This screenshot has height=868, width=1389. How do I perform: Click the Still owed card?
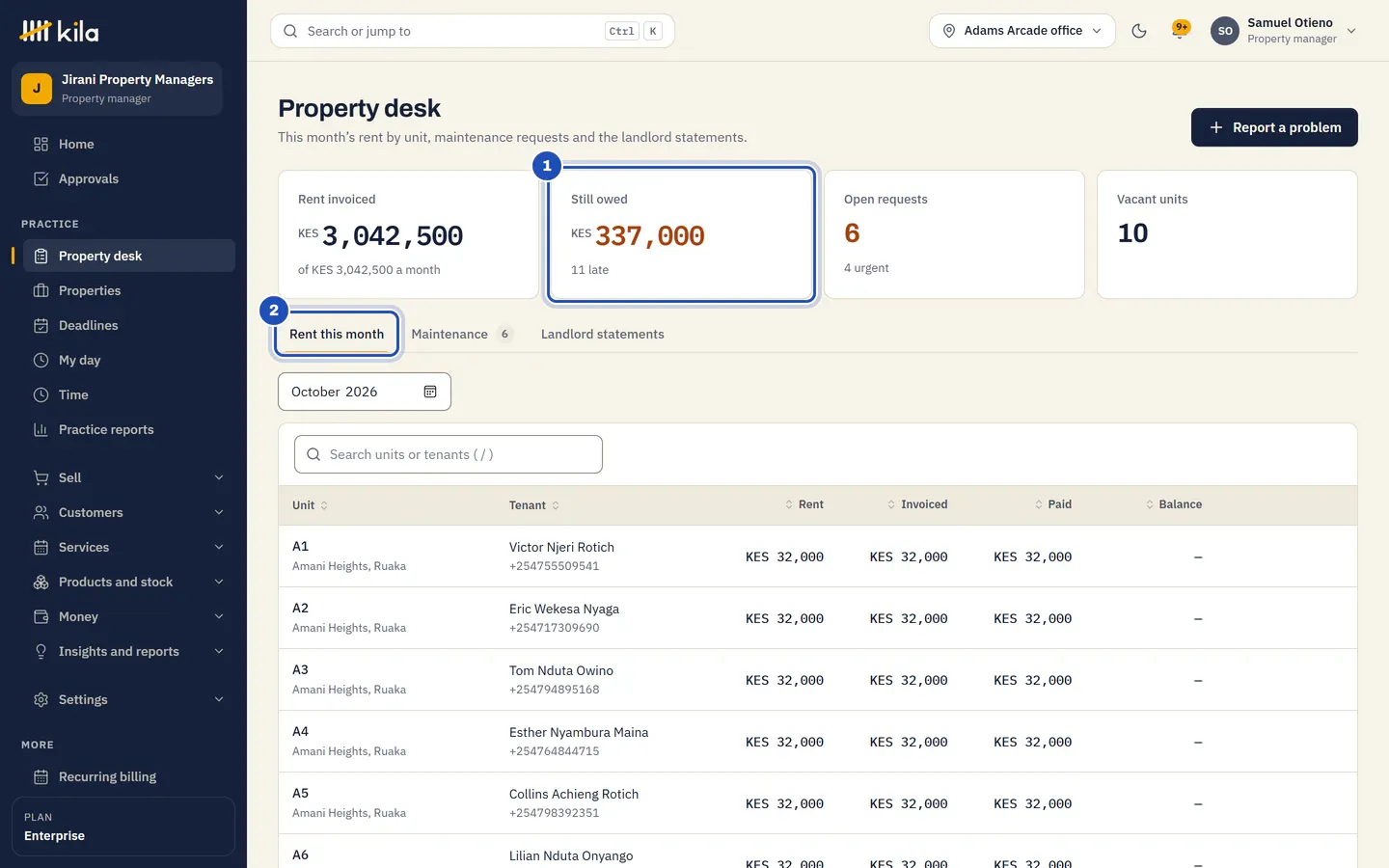(x=681, y=234)
